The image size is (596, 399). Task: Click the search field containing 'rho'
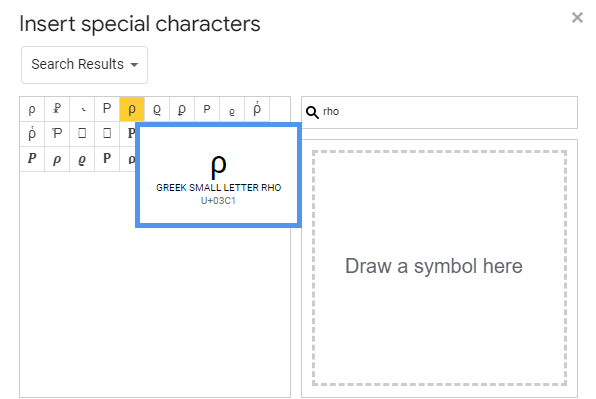coord(439,112)
